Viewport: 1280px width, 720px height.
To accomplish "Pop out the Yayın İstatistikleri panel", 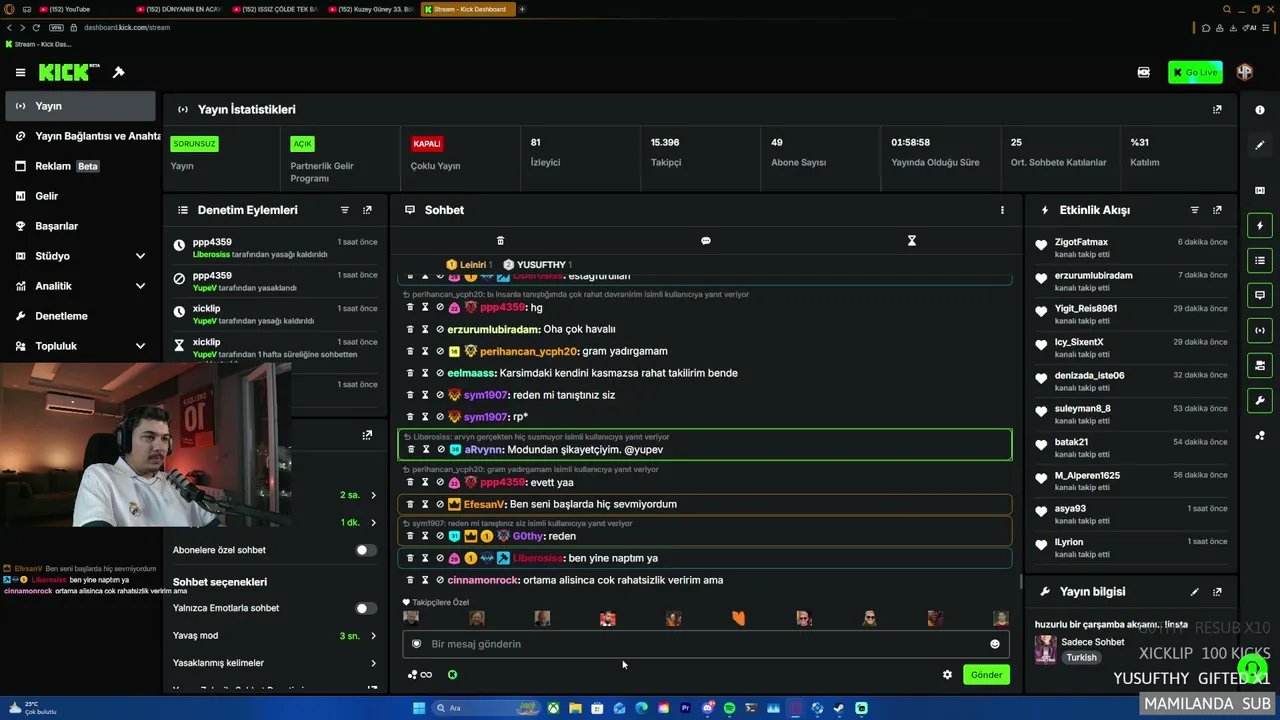I will [x=1217, y=109].
